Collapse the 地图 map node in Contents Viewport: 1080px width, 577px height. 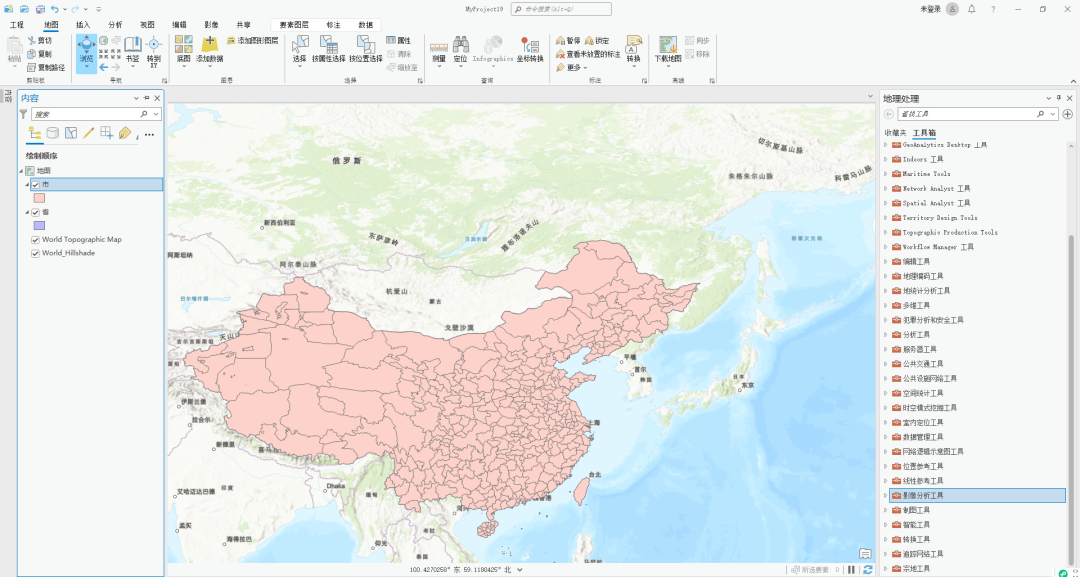coord(21,171)
